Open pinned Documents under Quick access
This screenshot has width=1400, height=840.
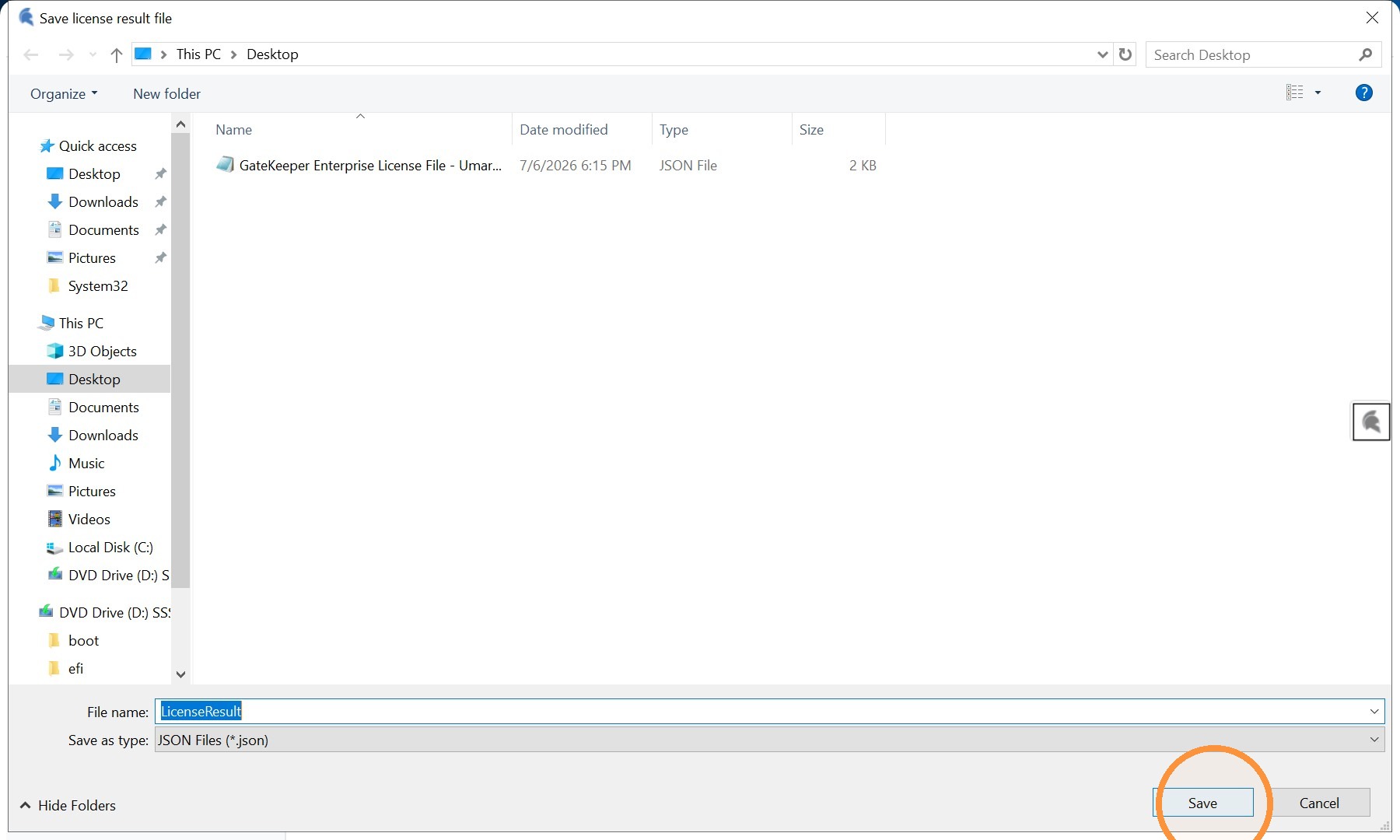[103, 229]
